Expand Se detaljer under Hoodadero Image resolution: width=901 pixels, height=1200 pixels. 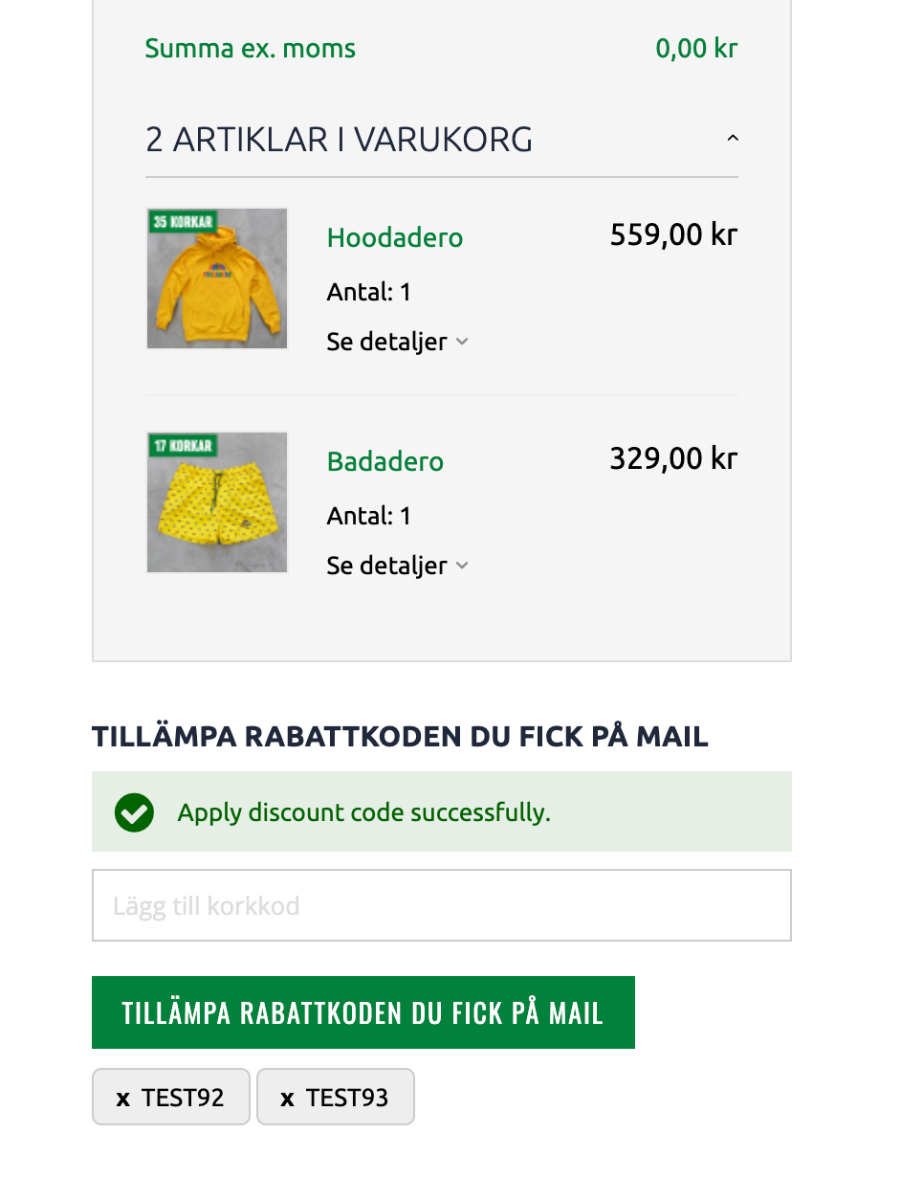(397, 342)
